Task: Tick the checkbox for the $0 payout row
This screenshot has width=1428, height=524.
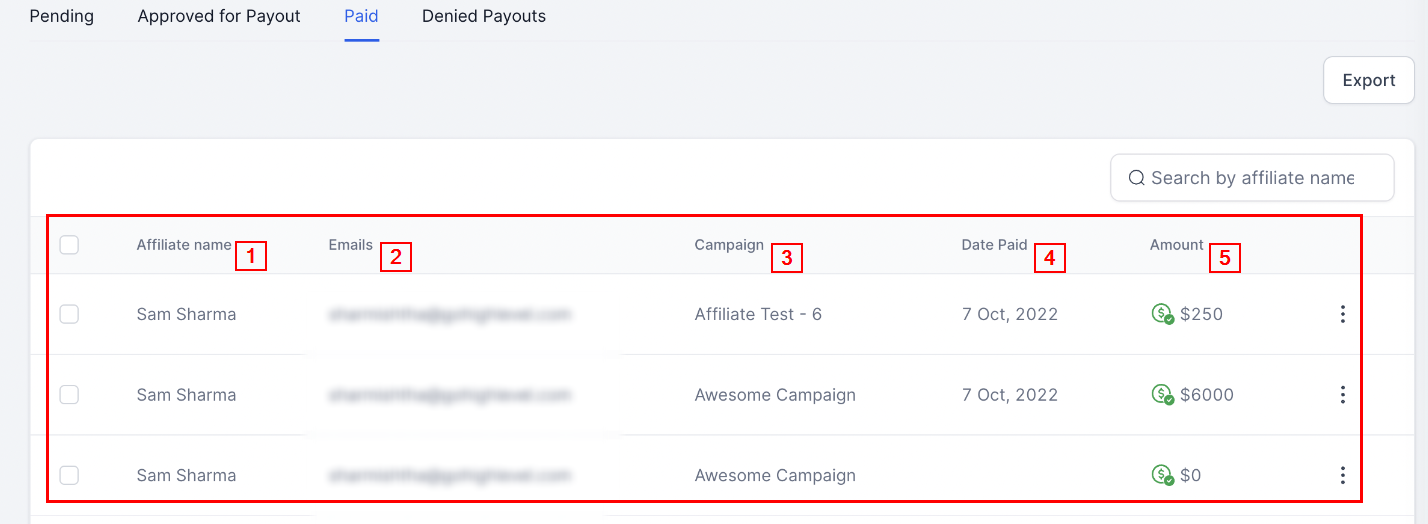Action: 69,475
